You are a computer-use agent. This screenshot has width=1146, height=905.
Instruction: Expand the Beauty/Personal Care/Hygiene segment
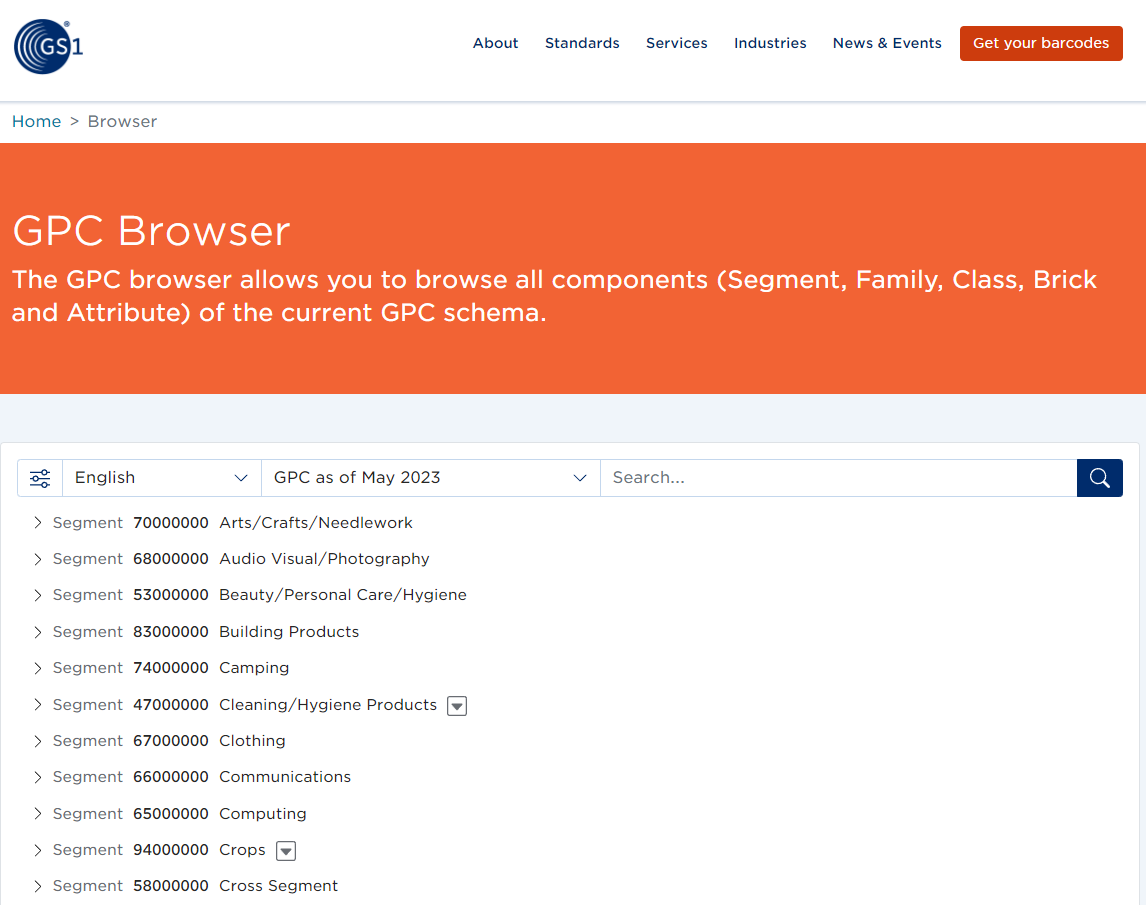coord(37,595)
